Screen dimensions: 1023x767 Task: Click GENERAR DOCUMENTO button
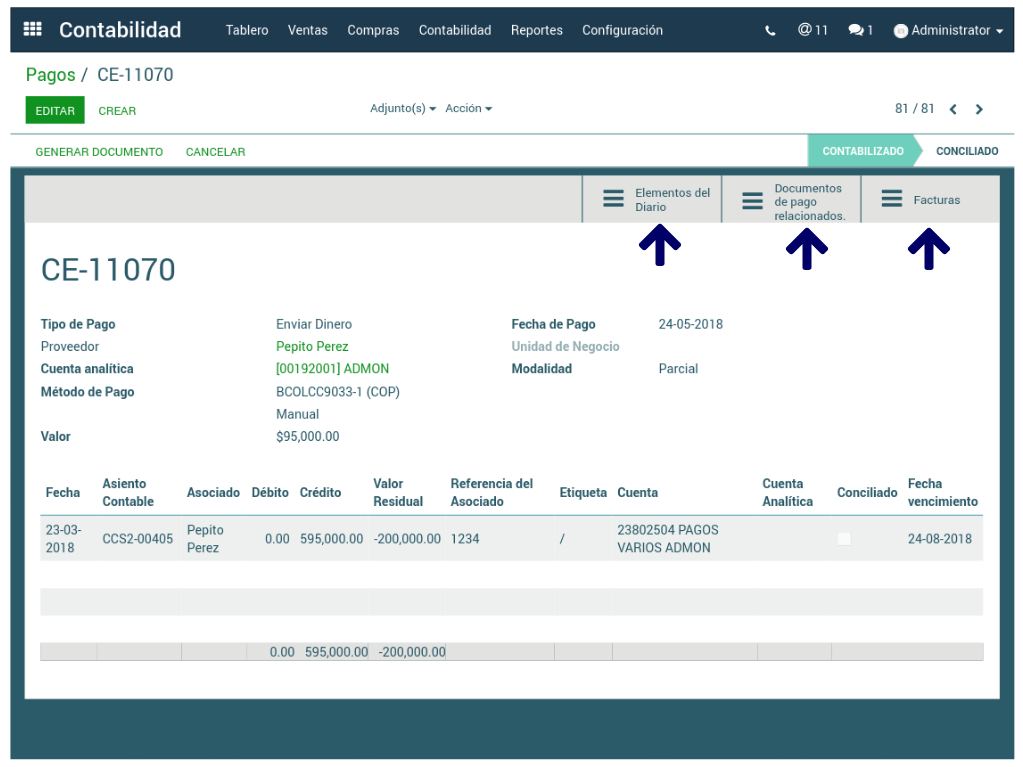[99, 152]
